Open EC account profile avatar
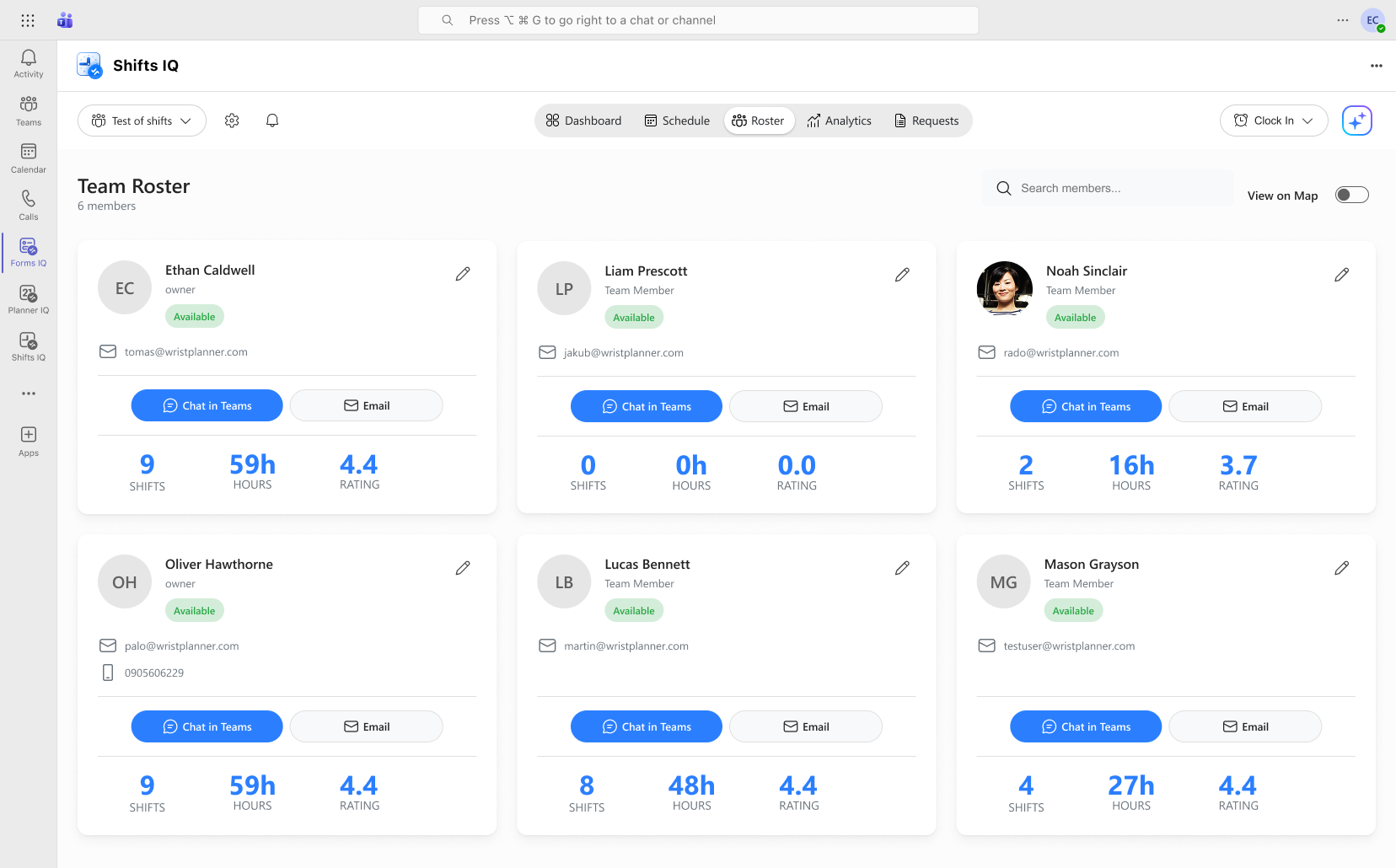 click(1373, 20)
